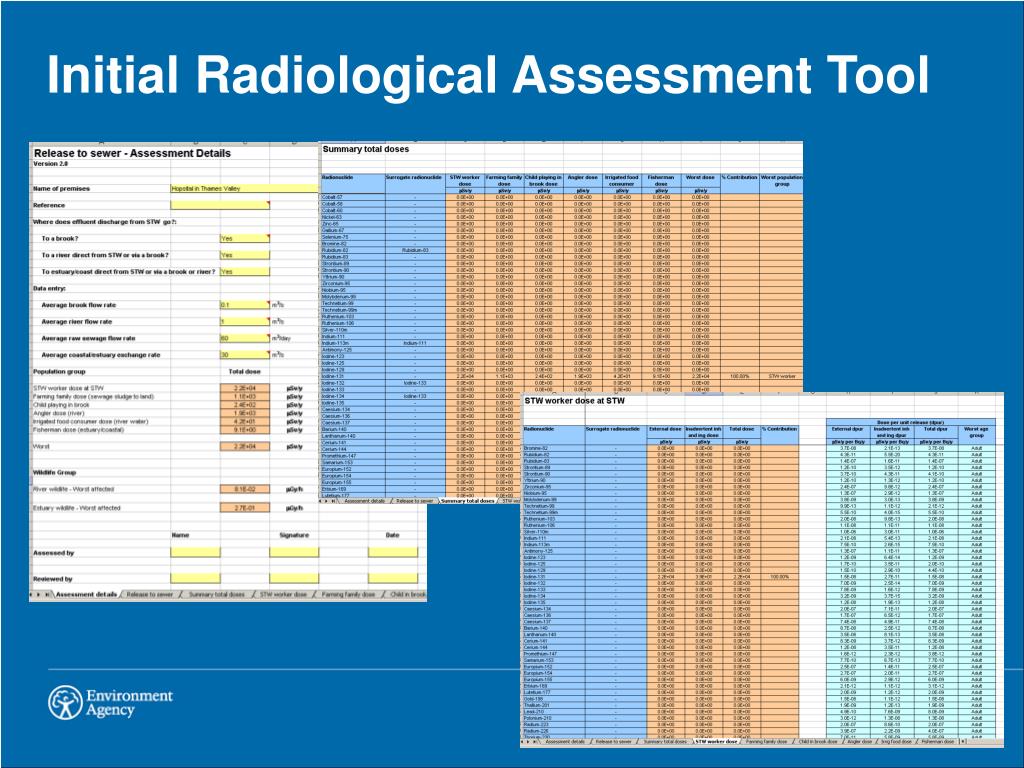
Task: Click the 'Summary total doses' sheet title
Action: click(x=366, y=149)
